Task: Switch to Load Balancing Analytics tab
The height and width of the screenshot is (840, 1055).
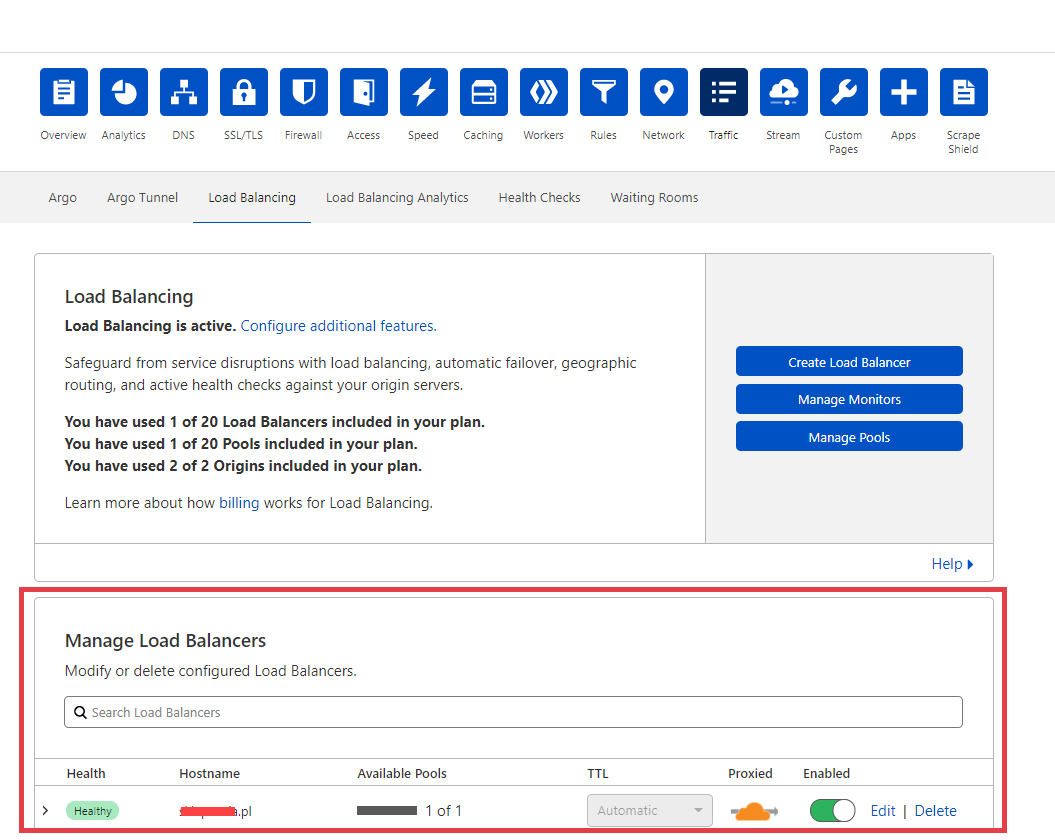Action: 397,198
